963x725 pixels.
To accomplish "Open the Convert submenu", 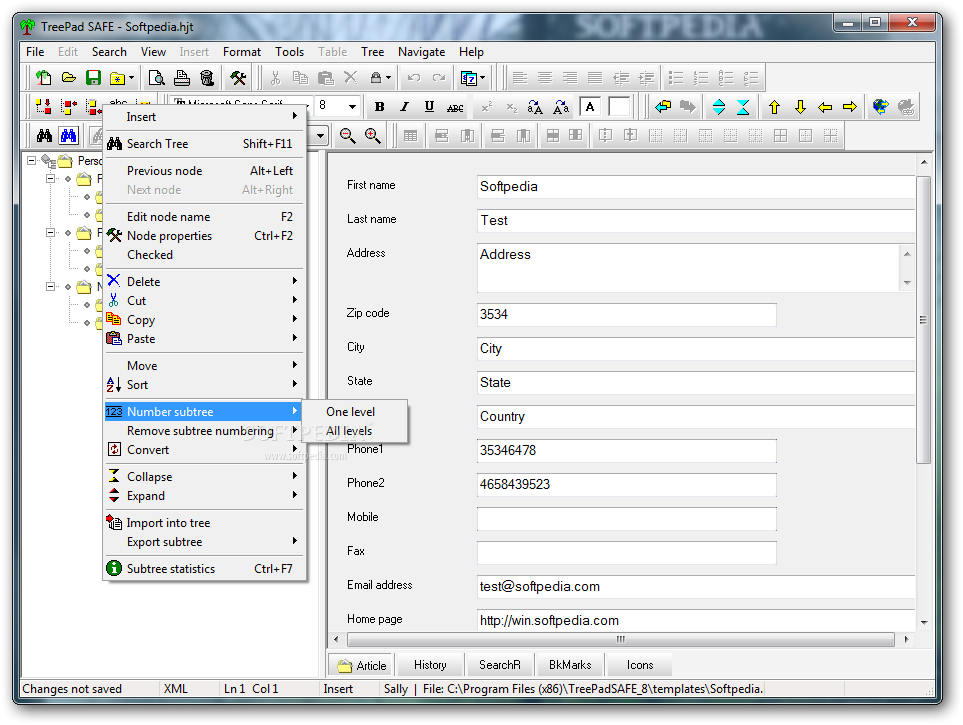I will coord(205,450).
